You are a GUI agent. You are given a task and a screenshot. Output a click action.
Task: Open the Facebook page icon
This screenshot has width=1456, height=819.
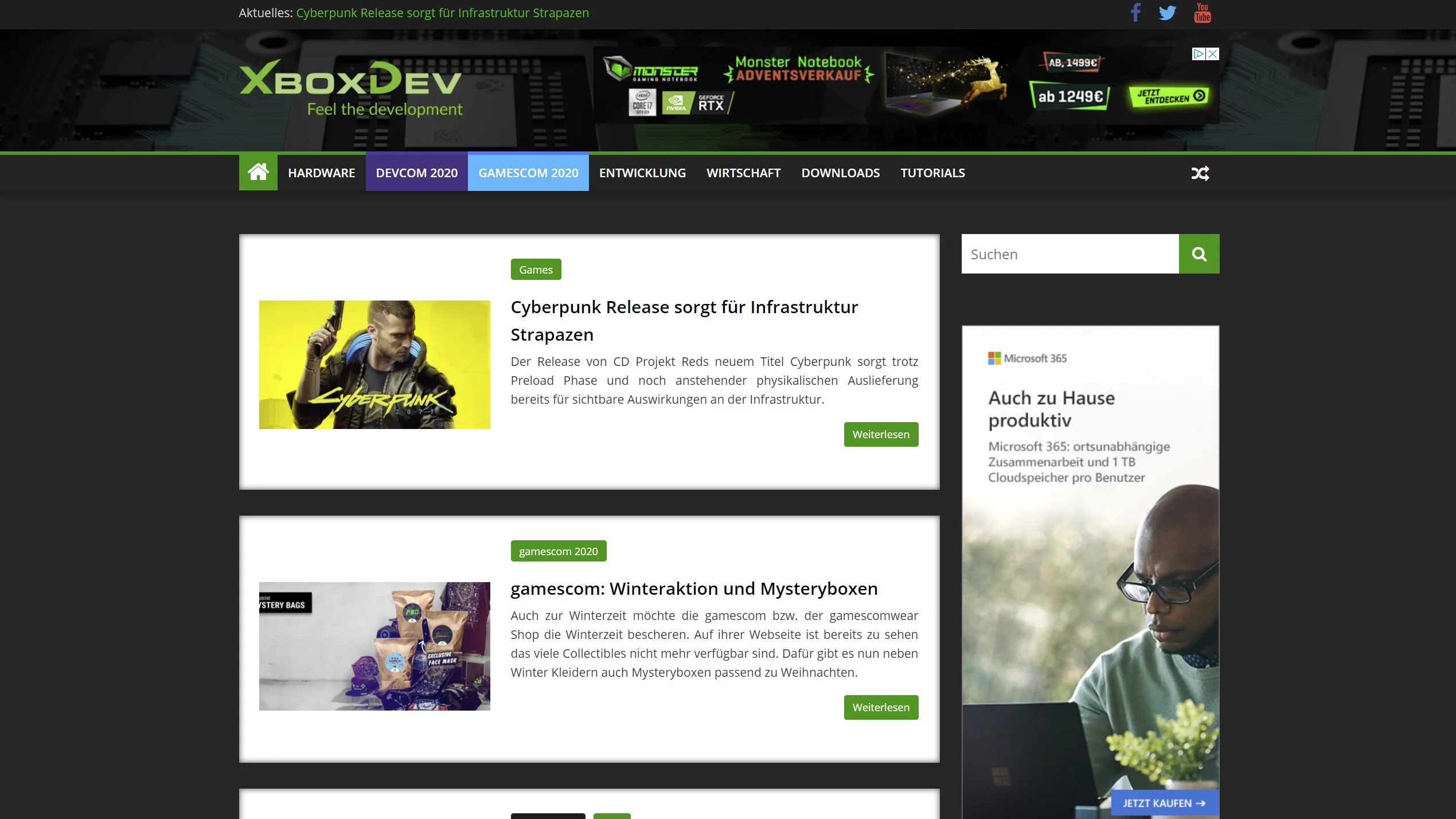1135,12
